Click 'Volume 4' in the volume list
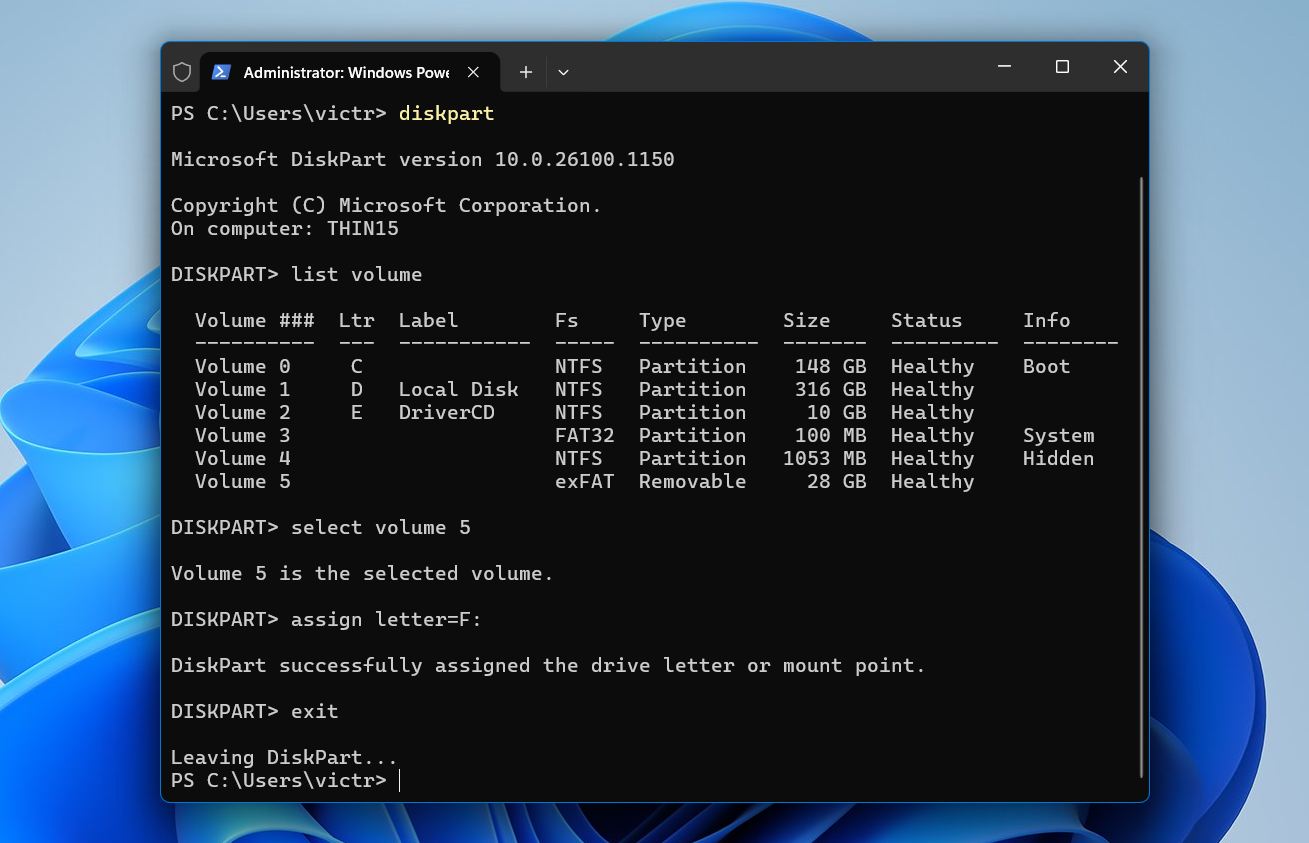The height and width of the screenshot is (843, 1309). (243, 458)
